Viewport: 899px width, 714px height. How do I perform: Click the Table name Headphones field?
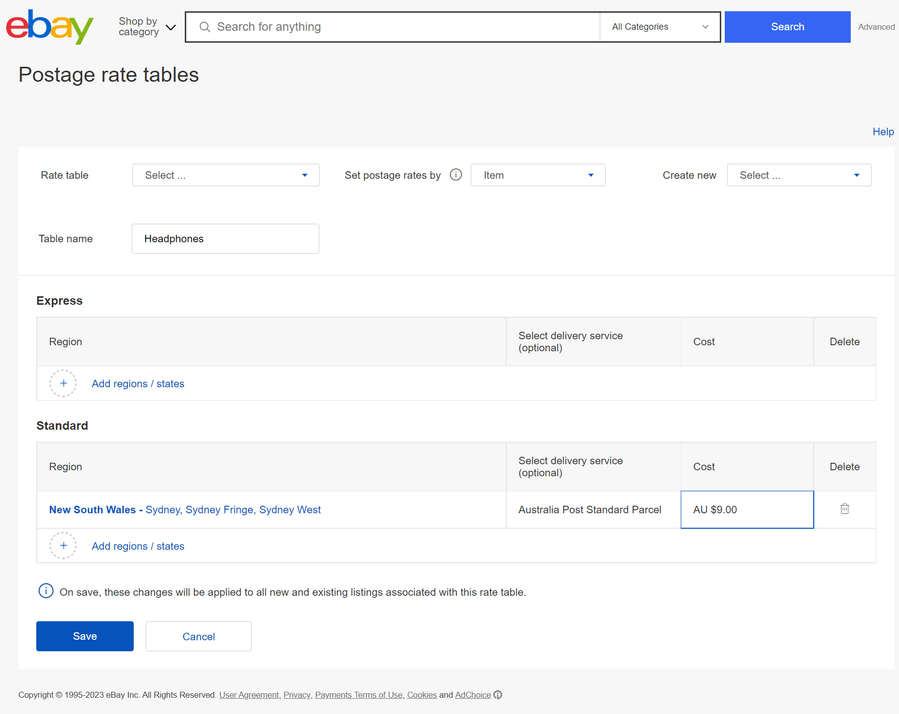click(225, 239)
